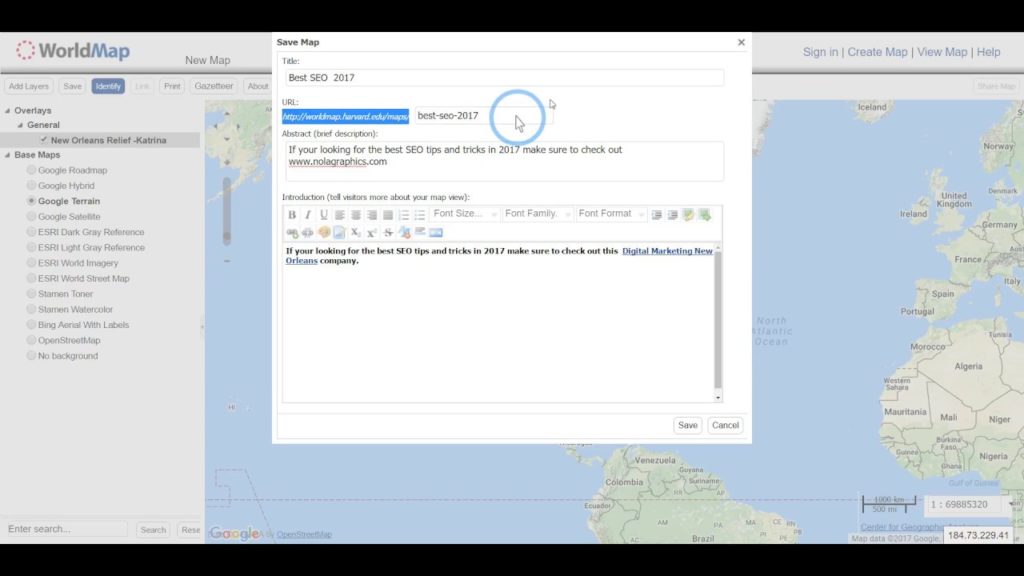Screen dimensions: 1024x576
Task: Apply strikethrough formatting
Action: coord(388,232)
